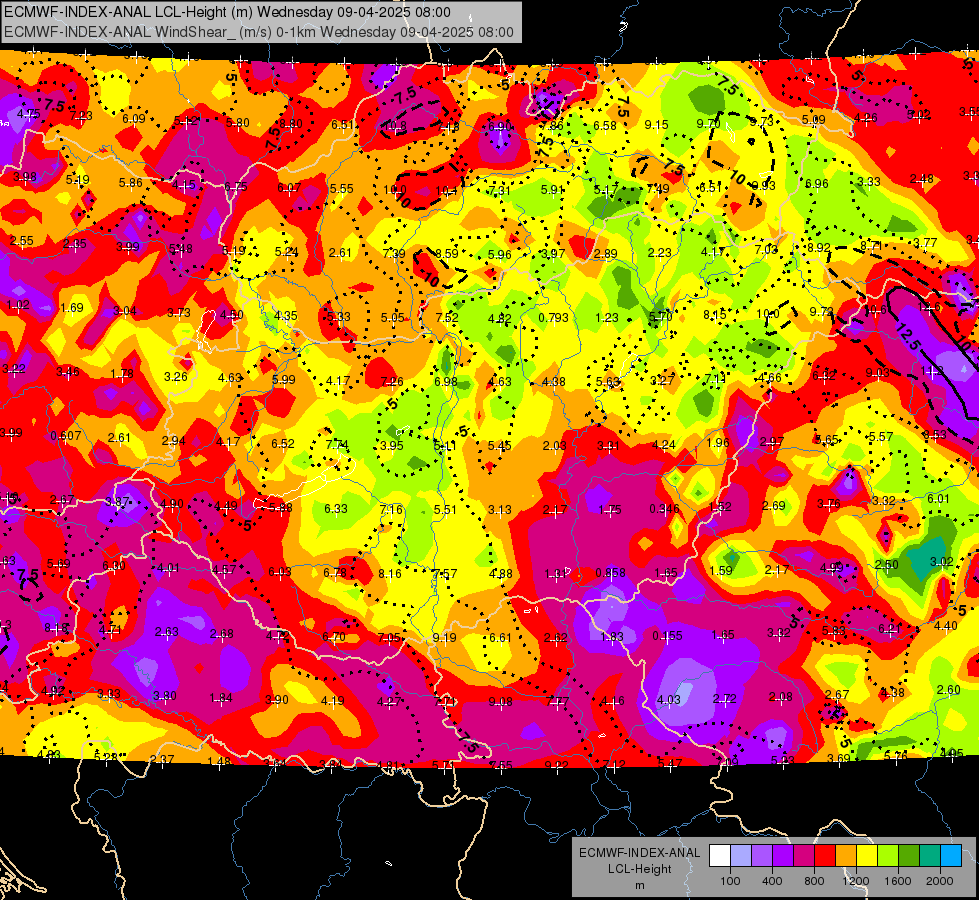Image resolution: width=979 pixels, height=900 pixels.
Task: Click the legend label 800
Action: 814,881
